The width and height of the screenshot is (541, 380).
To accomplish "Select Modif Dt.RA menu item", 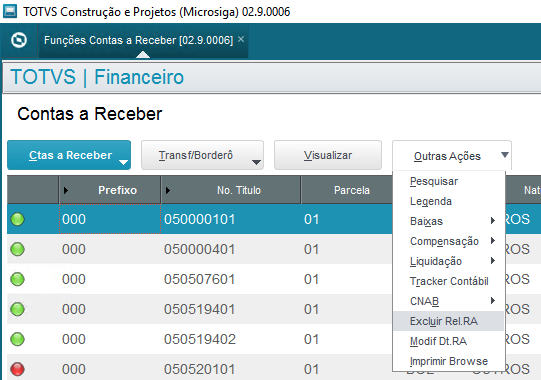I will [x=449, y=341].
